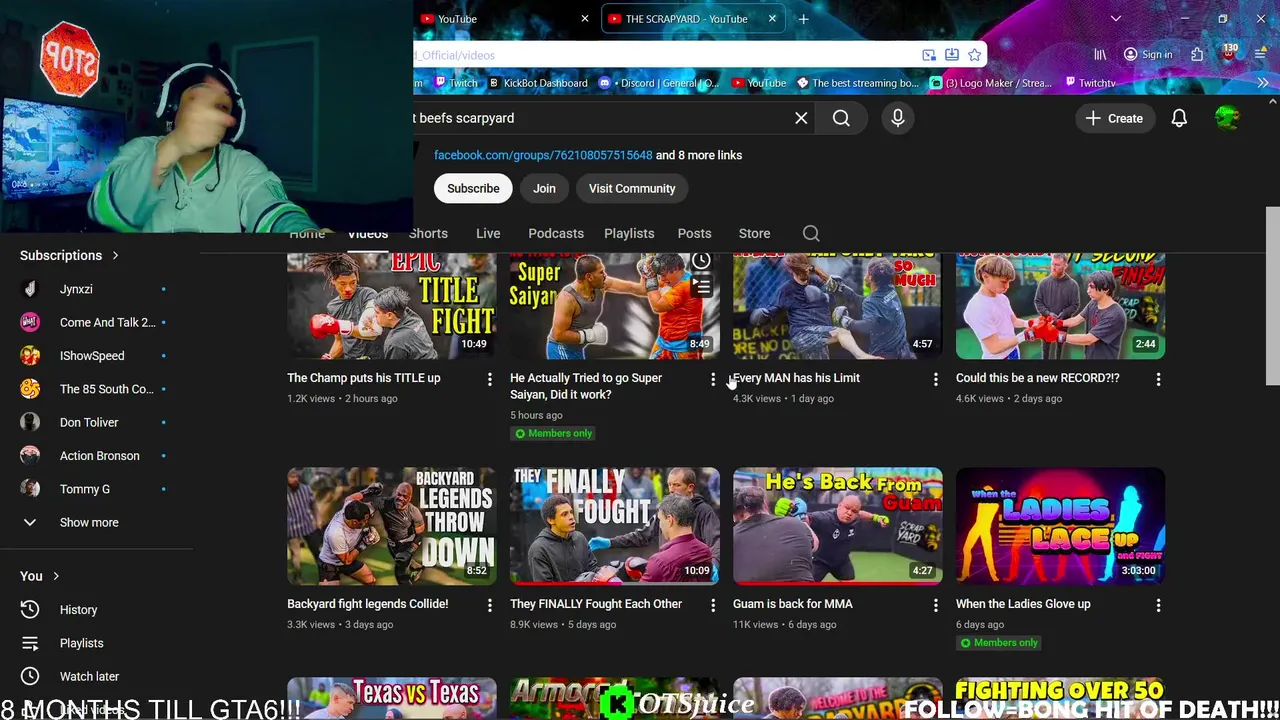This screenshot has height=720, width=1280.
Task: Click the Create button
Action: point(1114,118)
